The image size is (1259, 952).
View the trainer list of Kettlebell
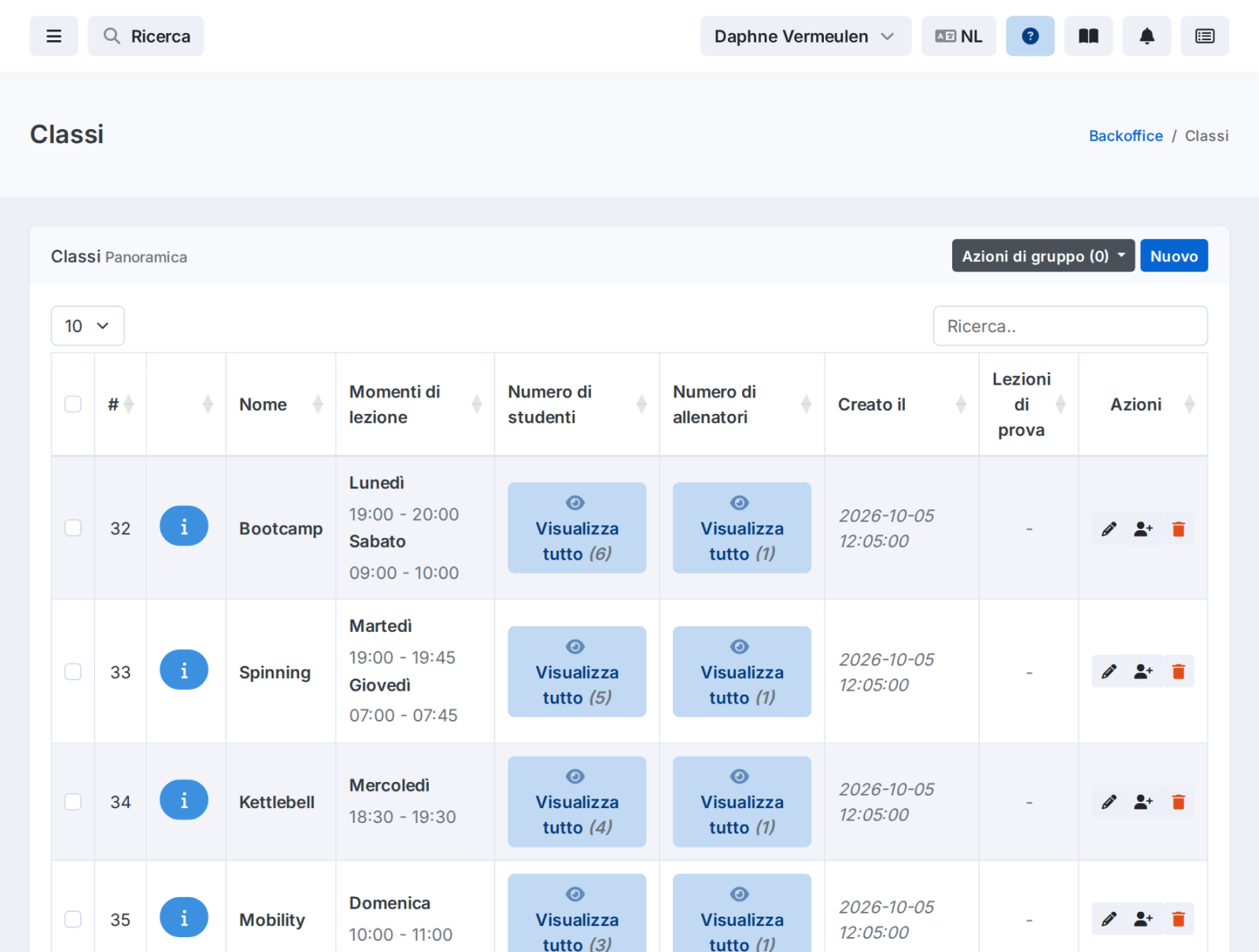click(742, 802)
